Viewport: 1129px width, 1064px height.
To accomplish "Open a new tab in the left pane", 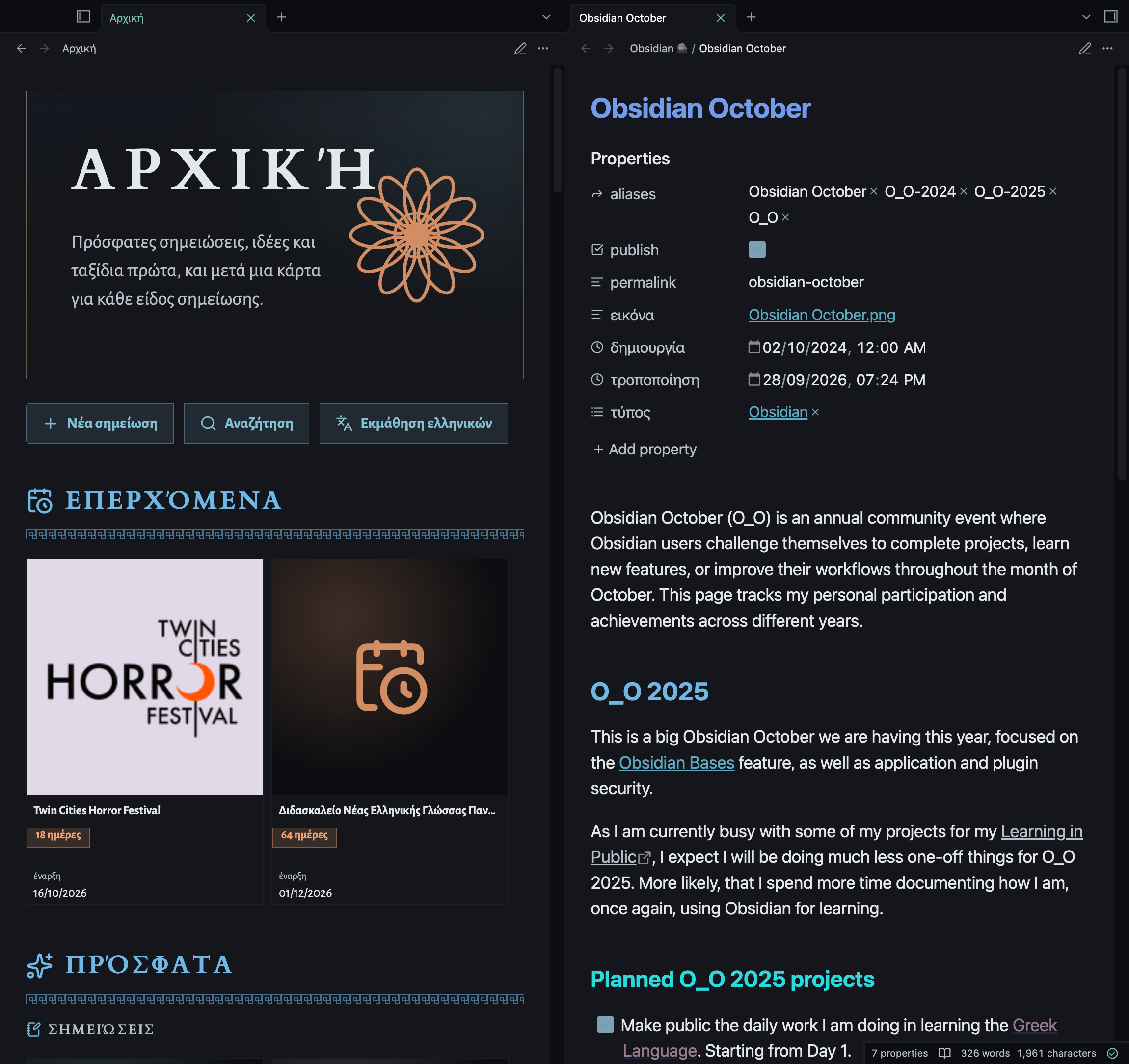I will [x=281, y=17].
